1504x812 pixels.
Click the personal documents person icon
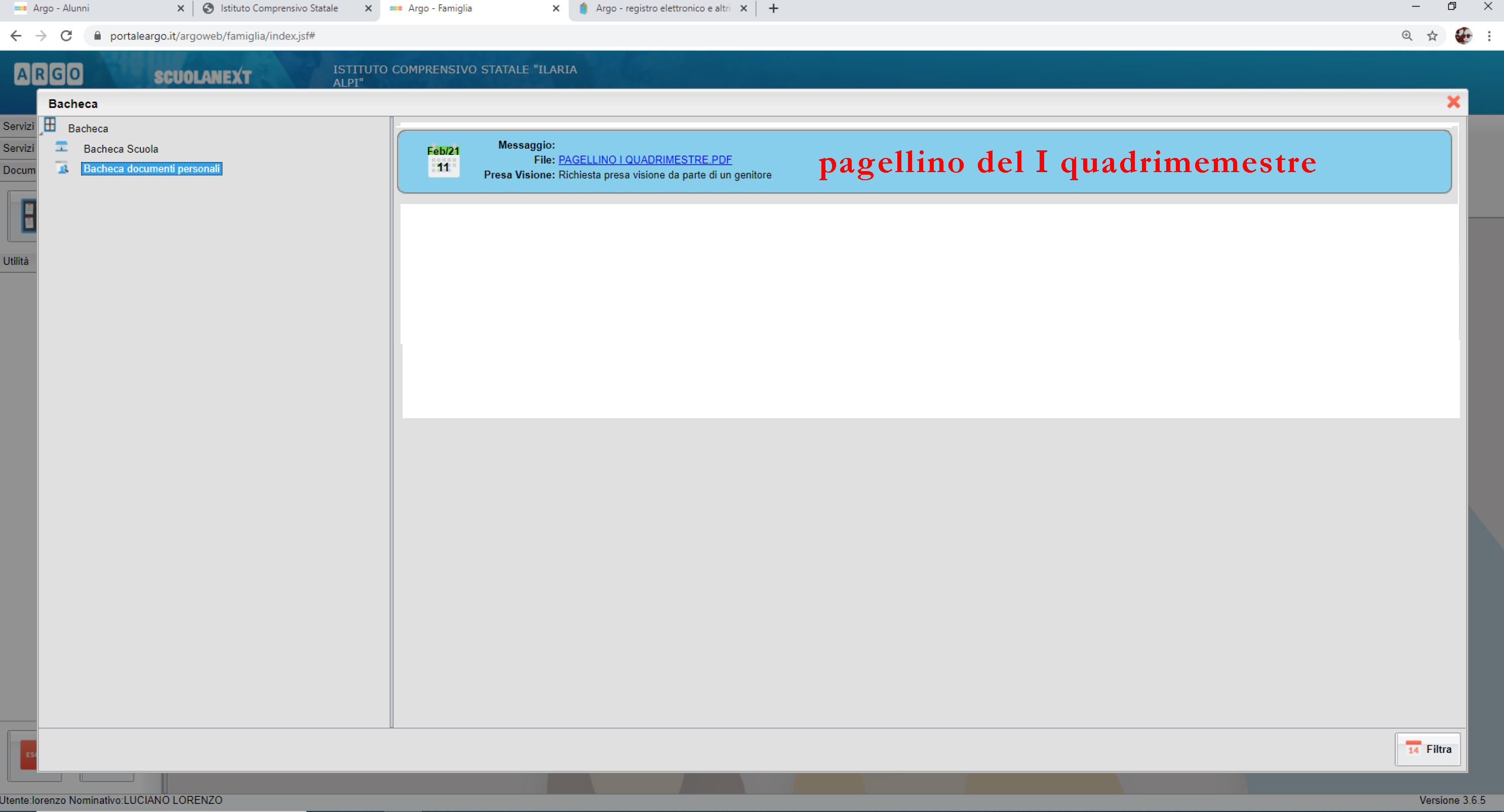62,168
